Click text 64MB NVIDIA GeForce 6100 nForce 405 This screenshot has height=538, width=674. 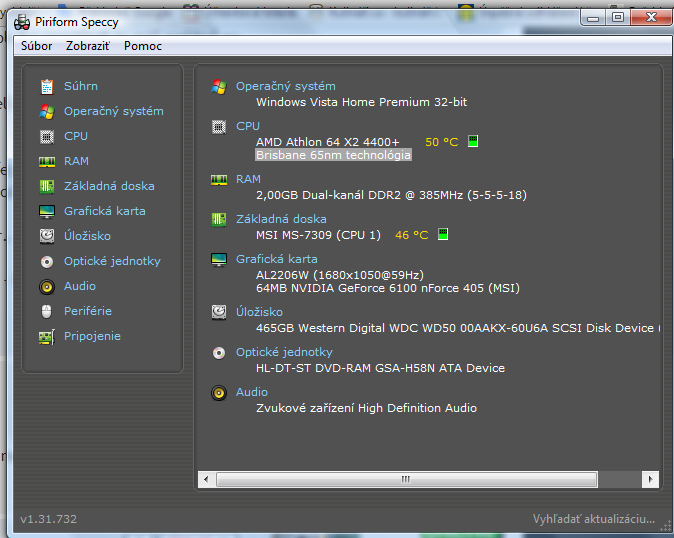click(370, 288)
